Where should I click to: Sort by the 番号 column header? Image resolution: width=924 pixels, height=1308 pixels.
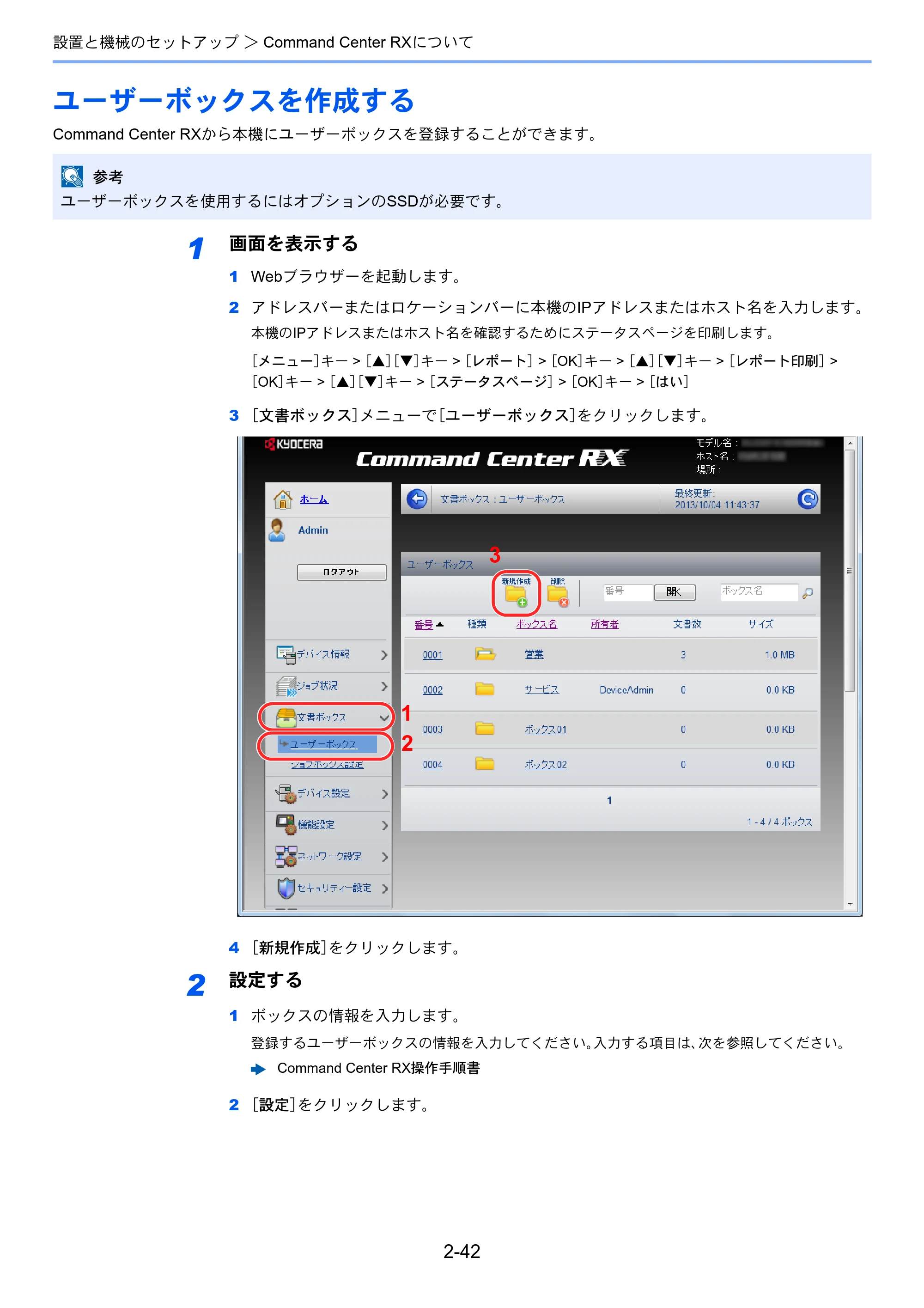pos(424,625)
